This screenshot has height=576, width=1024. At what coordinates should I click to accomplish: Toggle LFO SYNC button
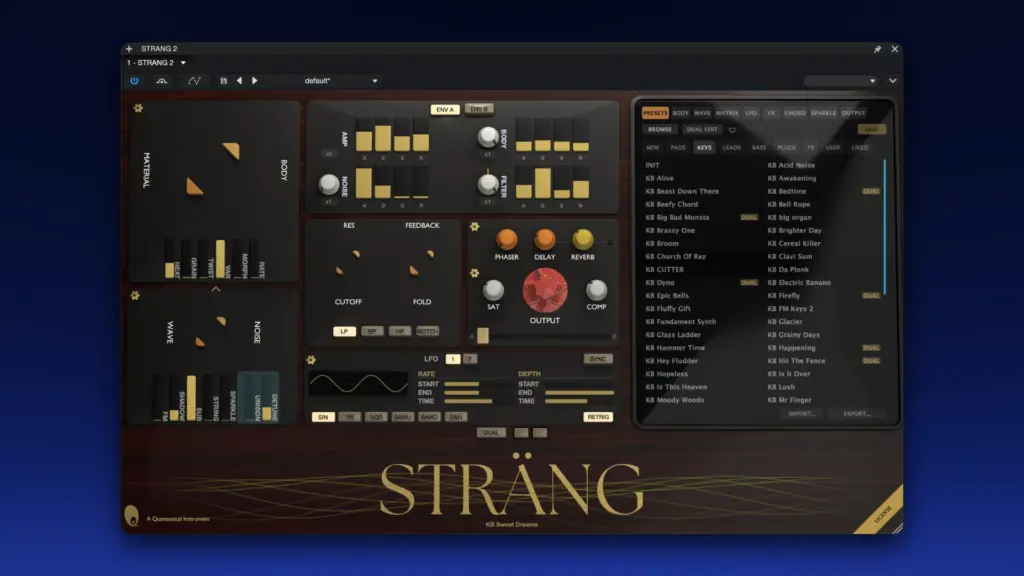pos(598,359)
